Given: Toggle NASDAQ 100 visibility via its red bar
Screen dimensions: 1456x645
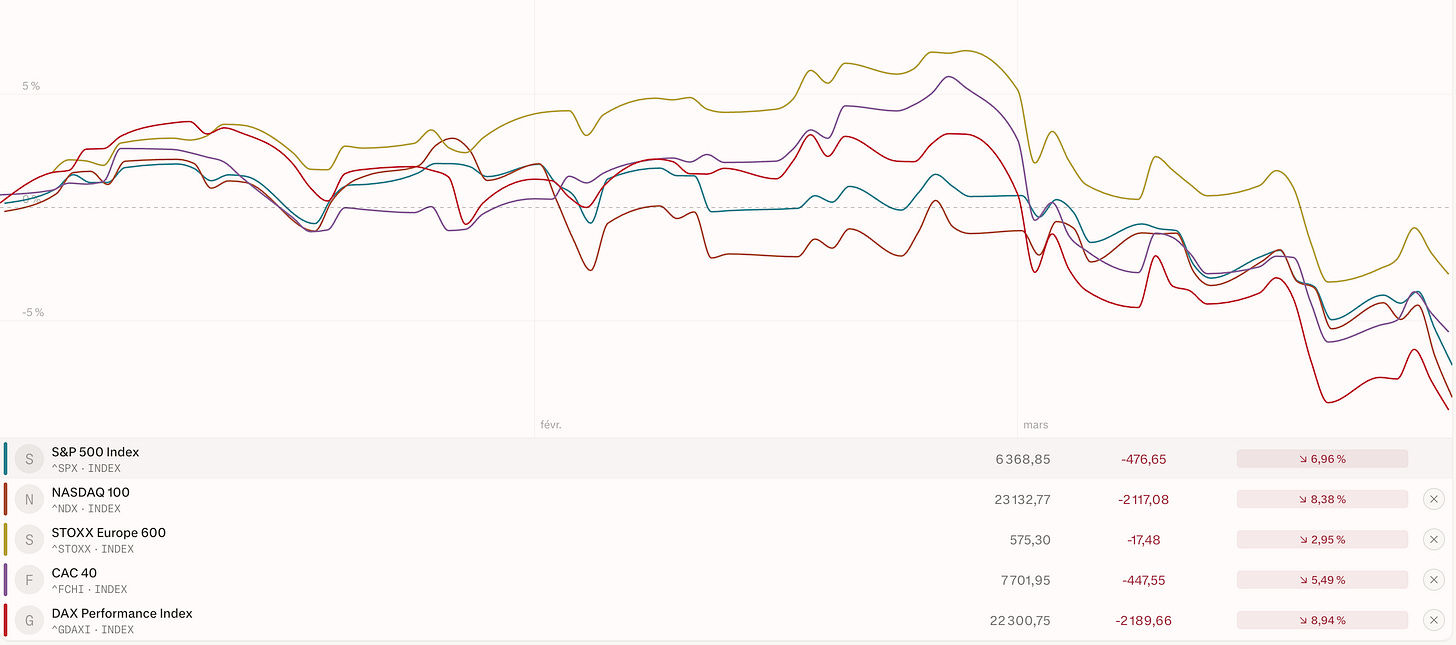Looking at the screenshot, I should (x=7, y=498).
